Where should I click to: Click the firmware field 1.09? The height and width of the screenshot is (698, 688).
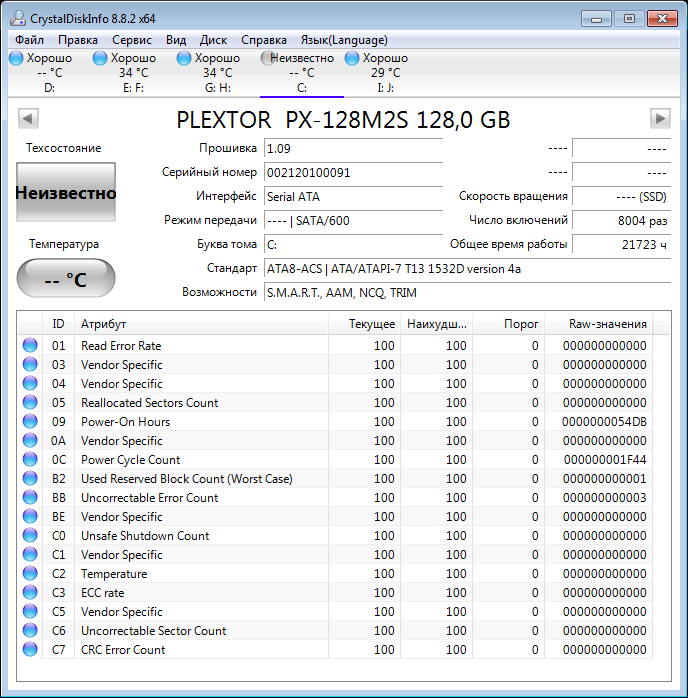(353, 149)
